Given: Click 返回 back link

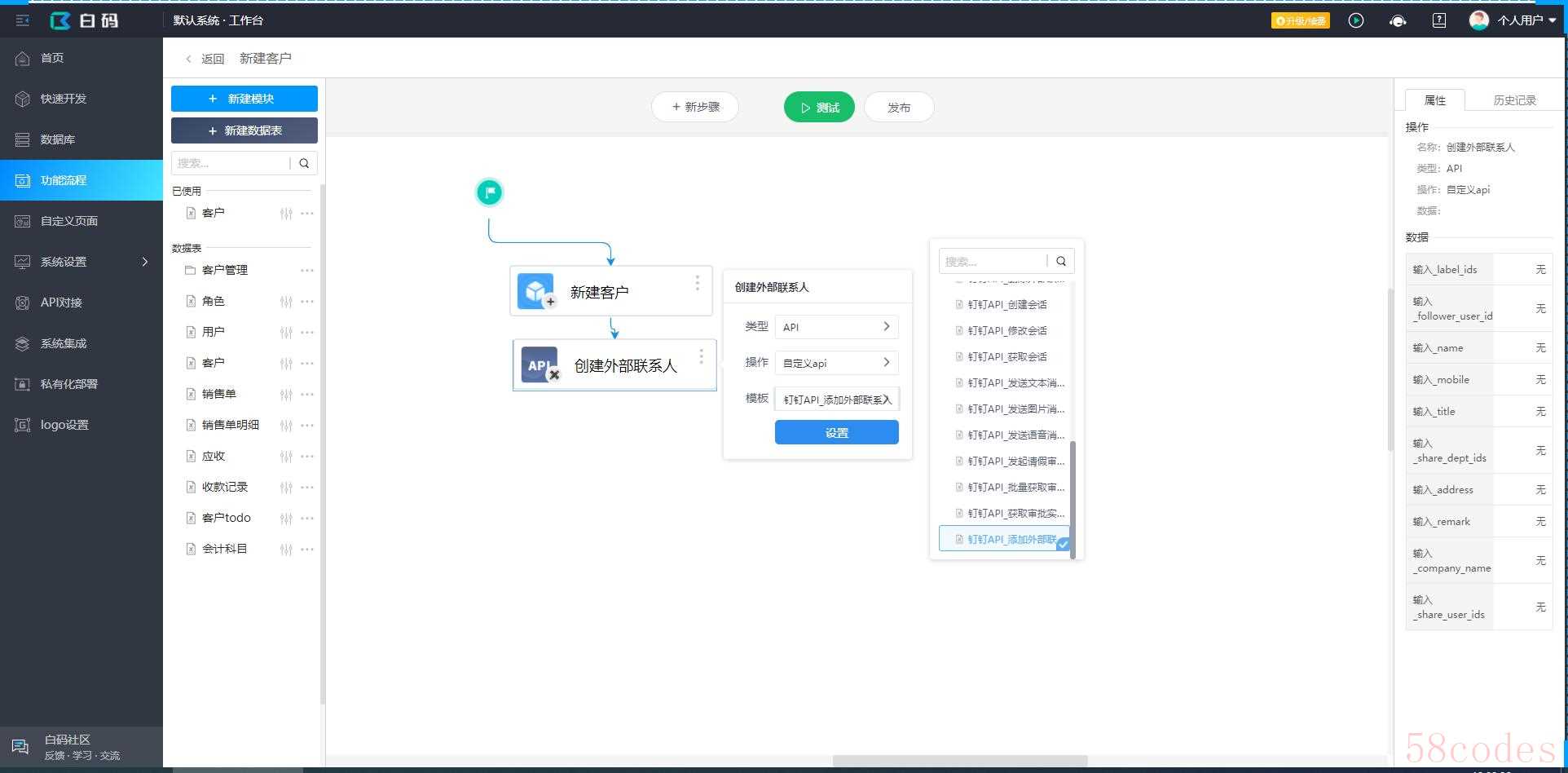Looking at the screenshot, I should click(205, 59).
